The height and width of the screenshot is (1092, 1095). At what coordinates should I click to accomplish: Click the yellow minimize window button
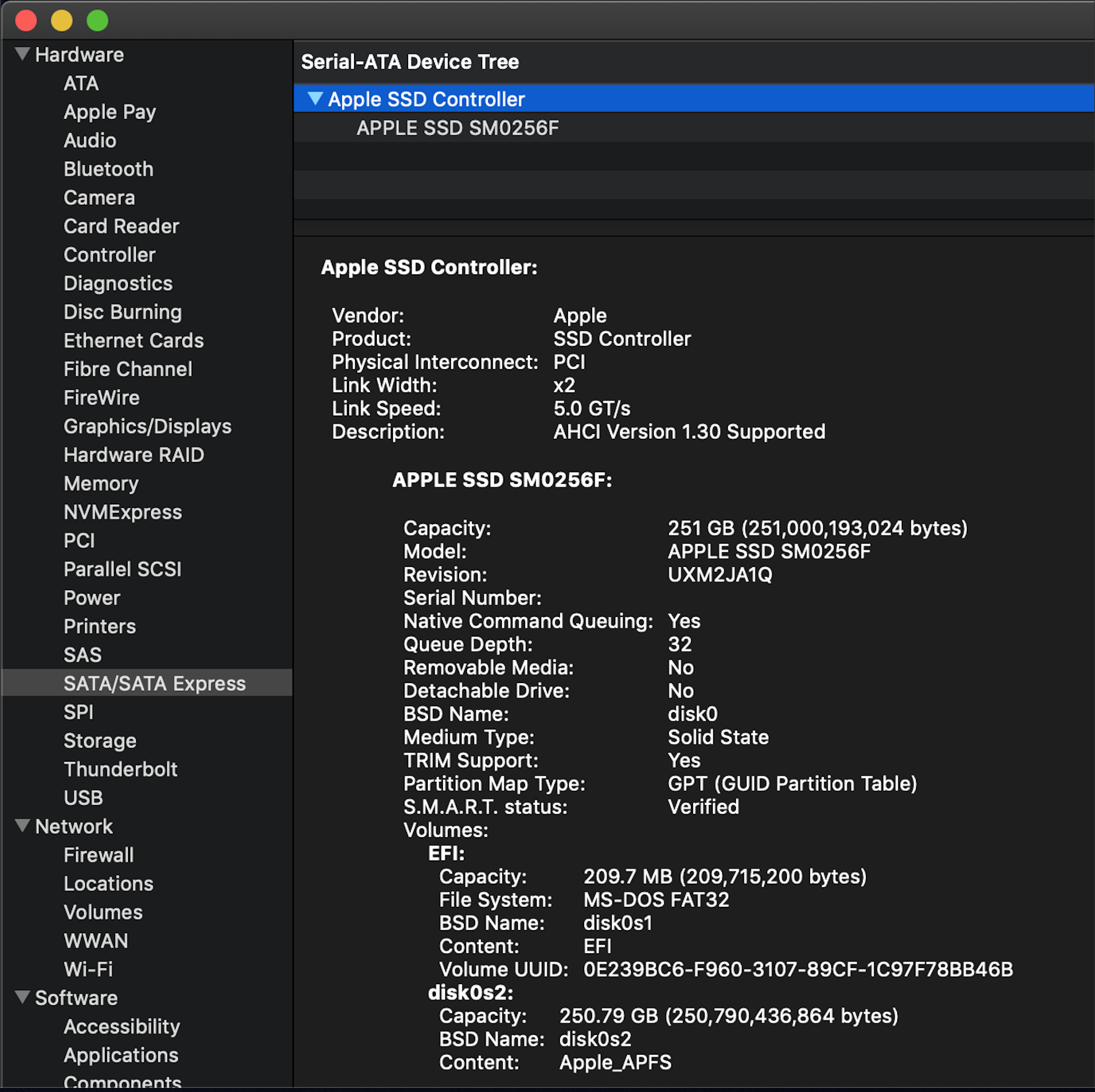(x=61, y=20)
